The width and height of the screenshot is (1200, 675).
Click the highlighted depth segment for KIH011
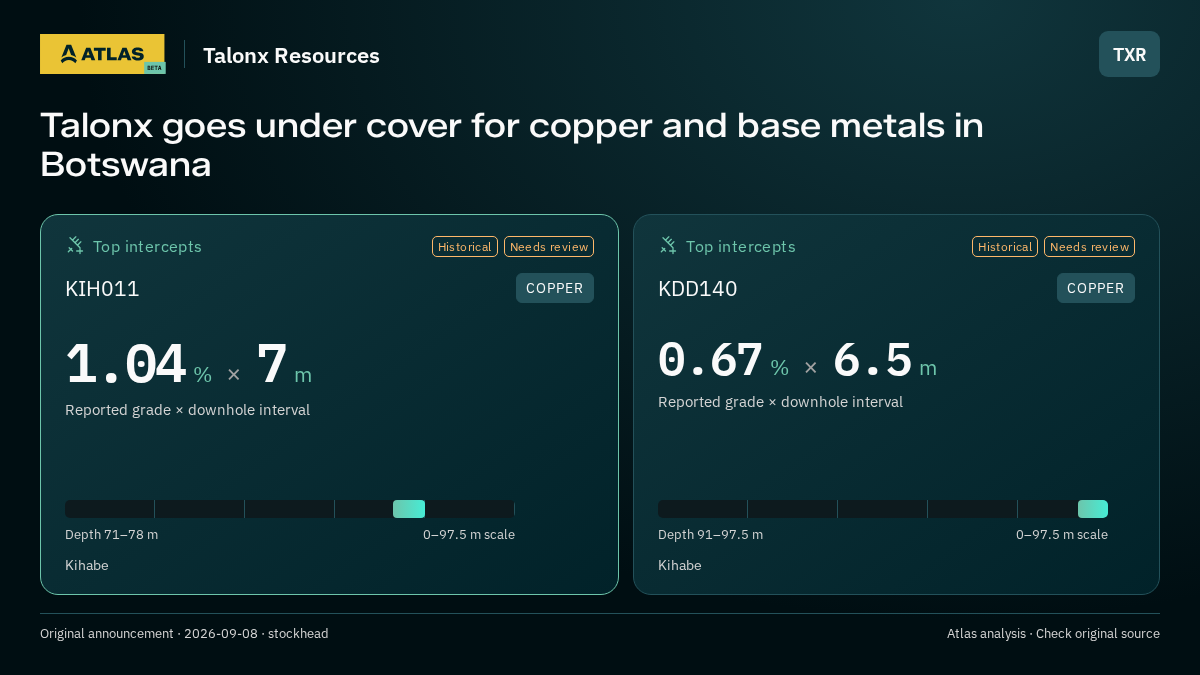pos(409,509)
